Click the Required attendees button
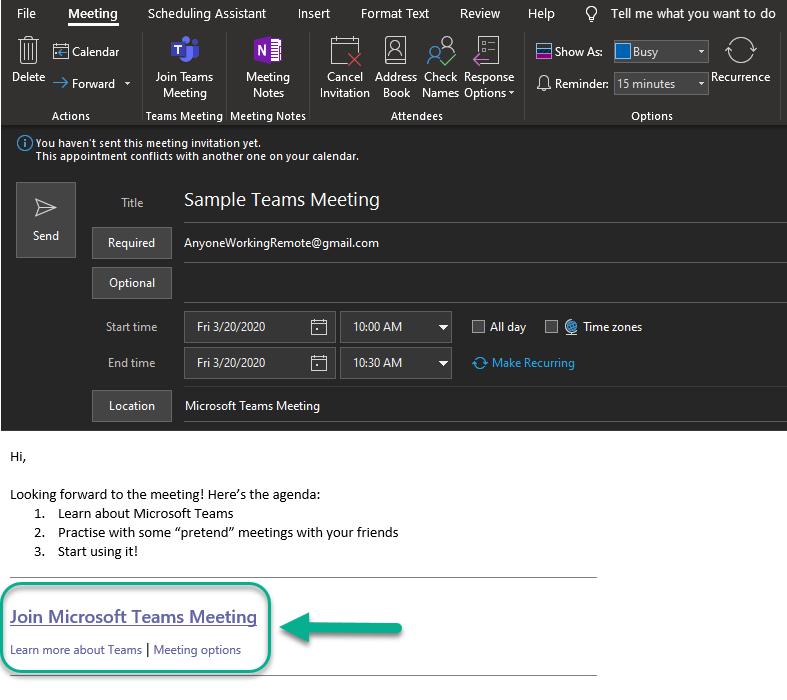 pyautogui.click(x=132, y=243)
